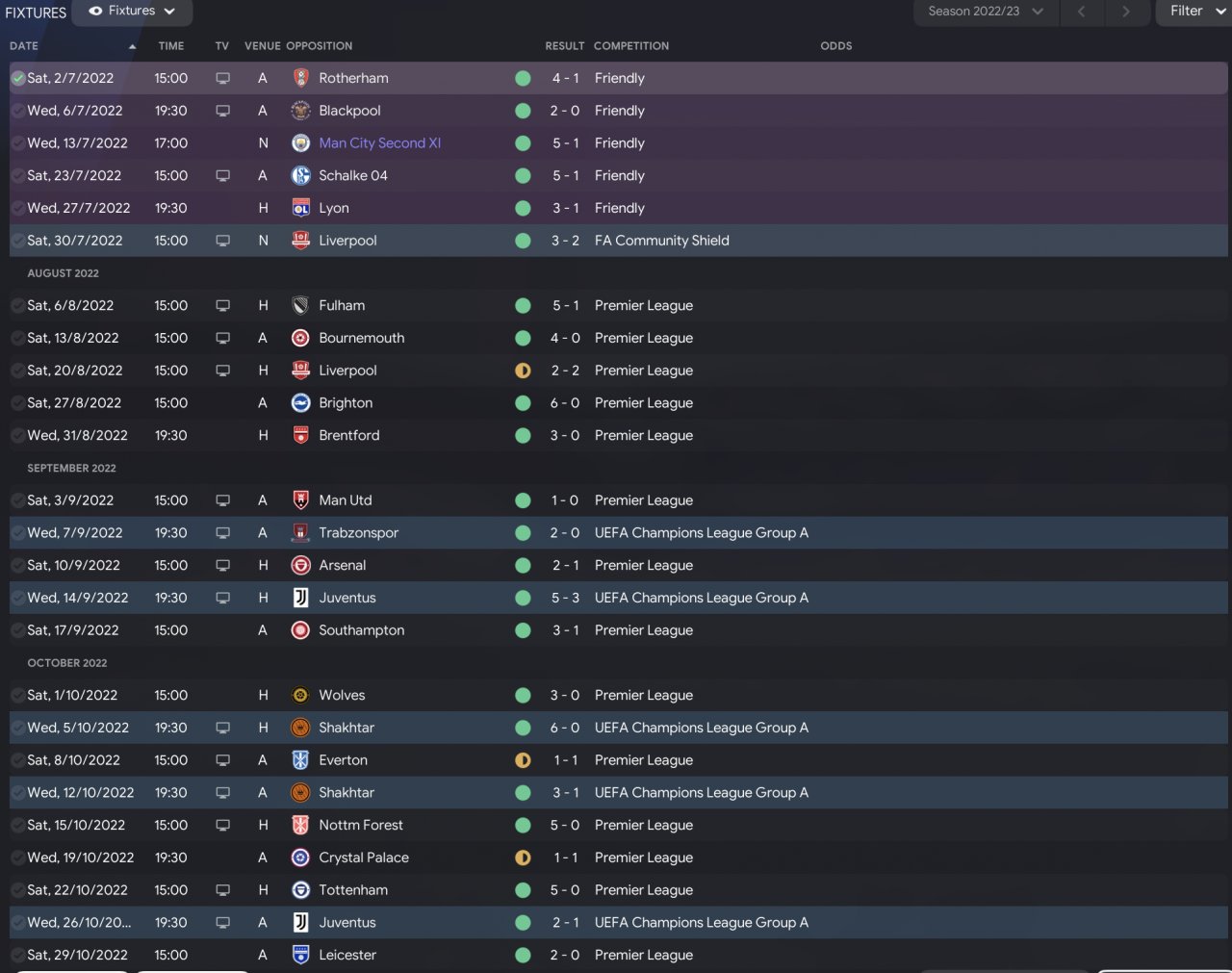Sort by the COMPETITION column header
The height and width of the screenshot is (973, 1232).
click(630, 46)
